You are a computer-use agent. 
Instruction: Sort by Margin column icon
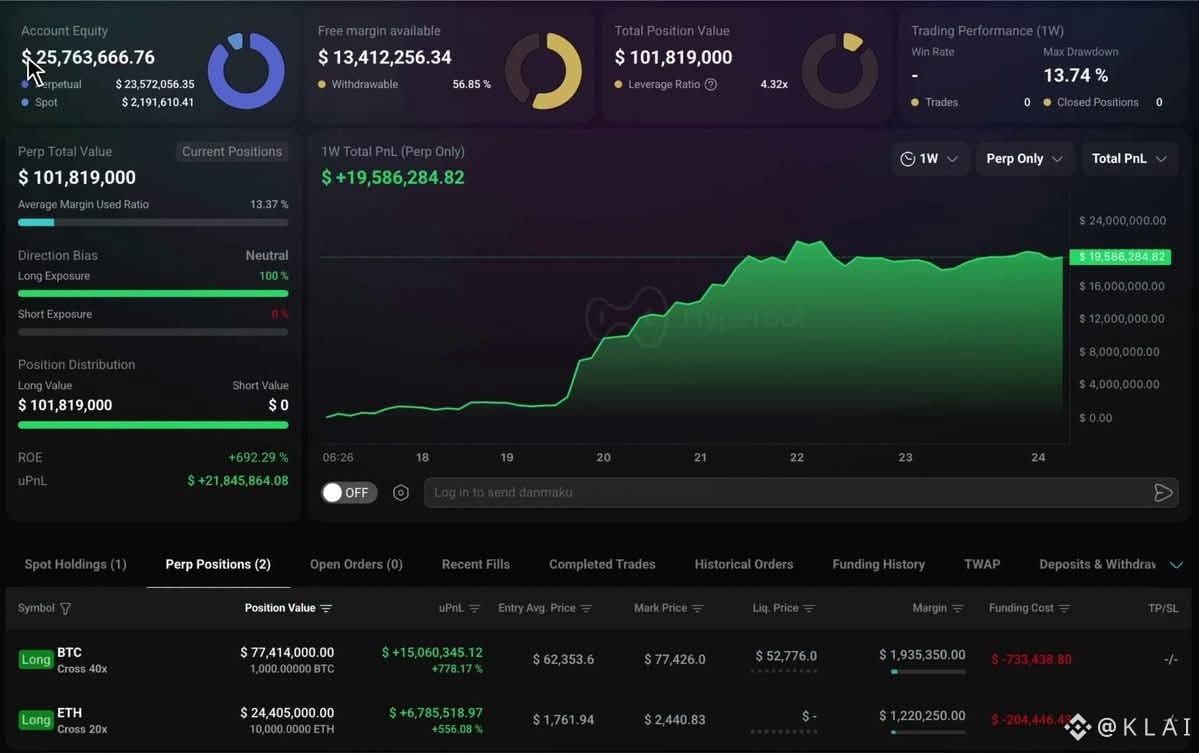tap(957, 609)
